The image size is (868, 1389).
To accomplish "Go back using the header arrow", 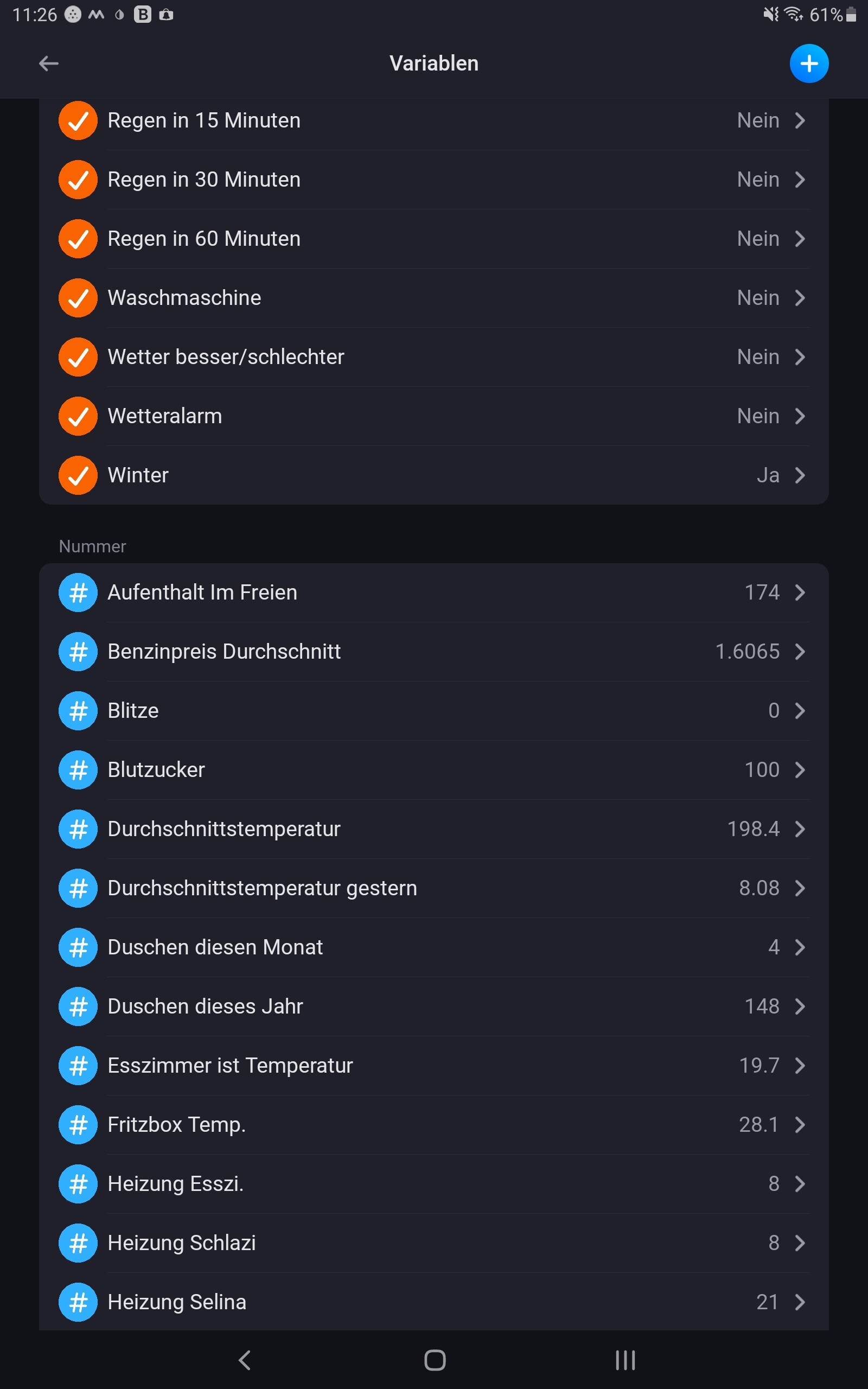I will click(49, 63).
